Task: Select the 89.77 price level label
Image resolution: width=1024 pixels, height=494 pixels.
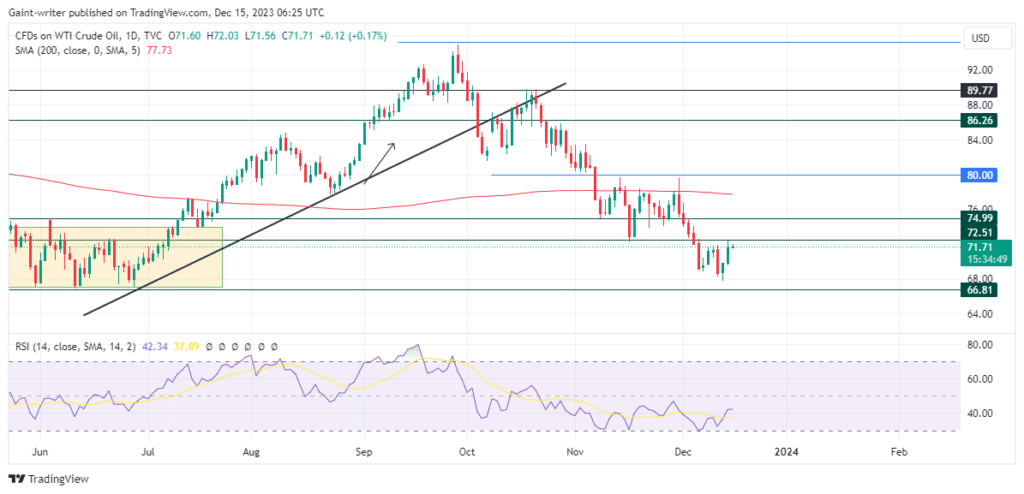Action: point(978,90)
